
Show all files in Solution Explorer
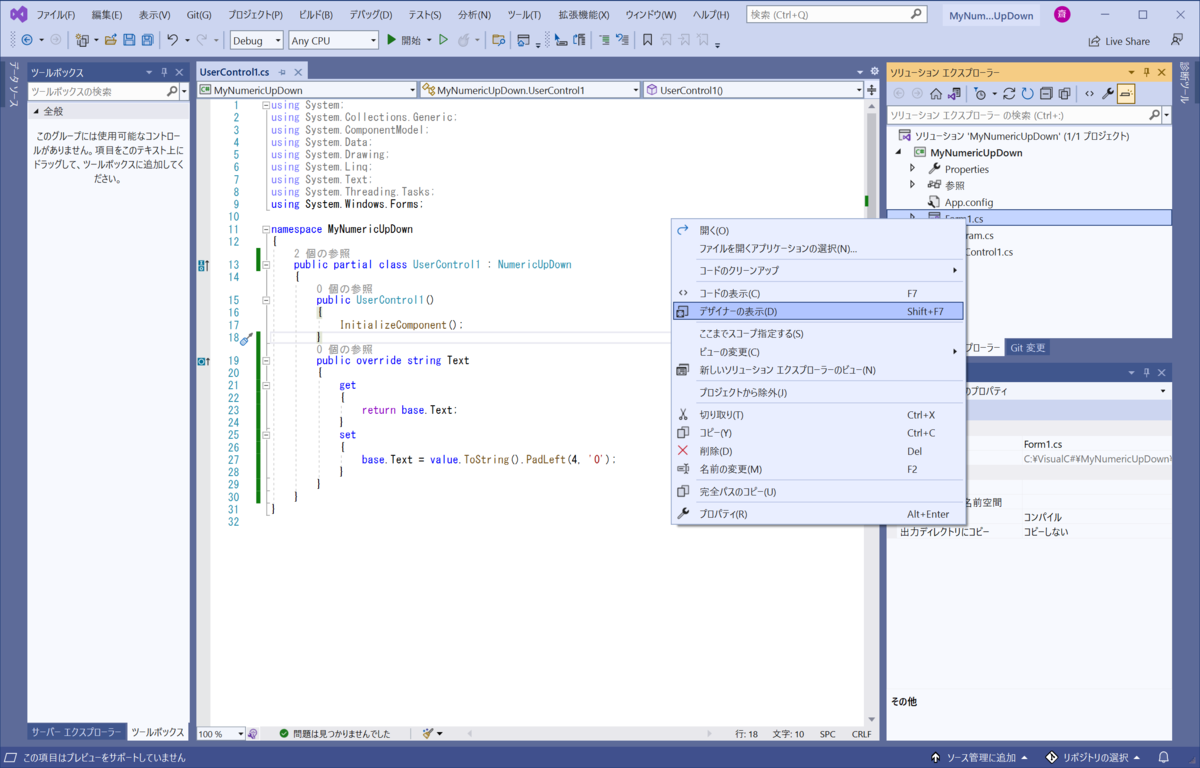[x=1065, y=94]
